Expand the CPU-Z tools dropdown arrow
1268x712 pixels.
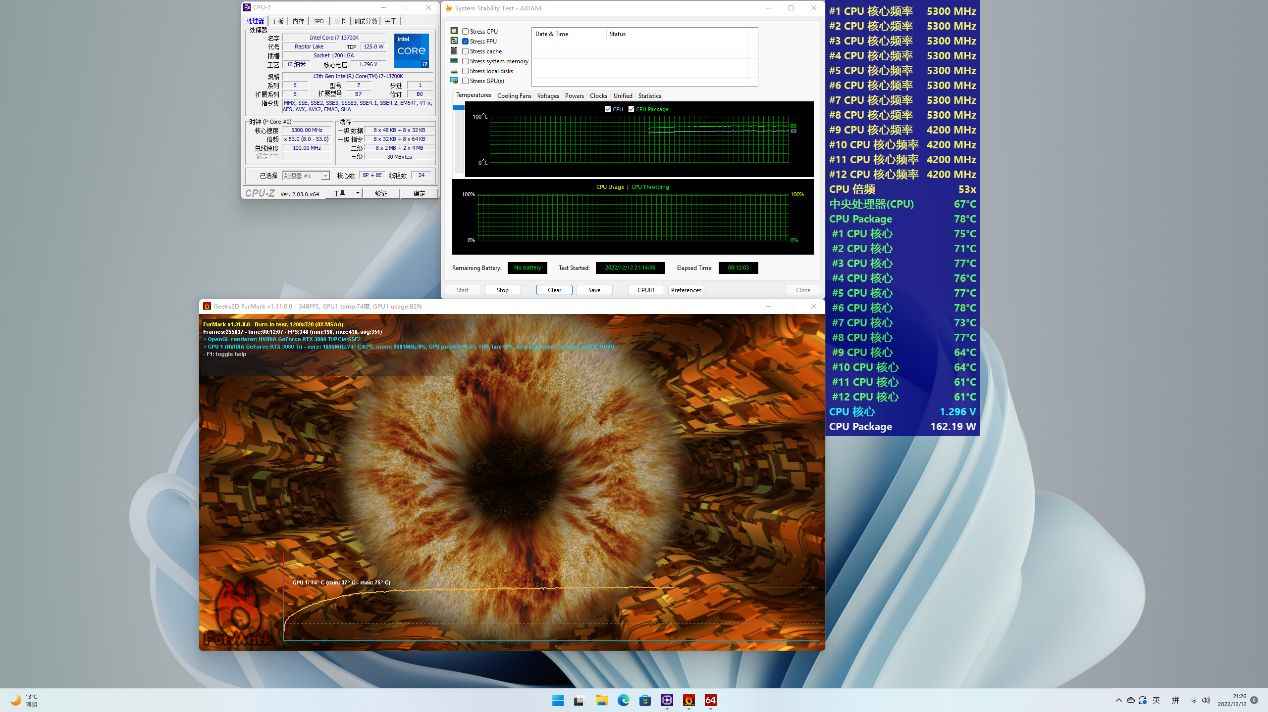(356, 193)
